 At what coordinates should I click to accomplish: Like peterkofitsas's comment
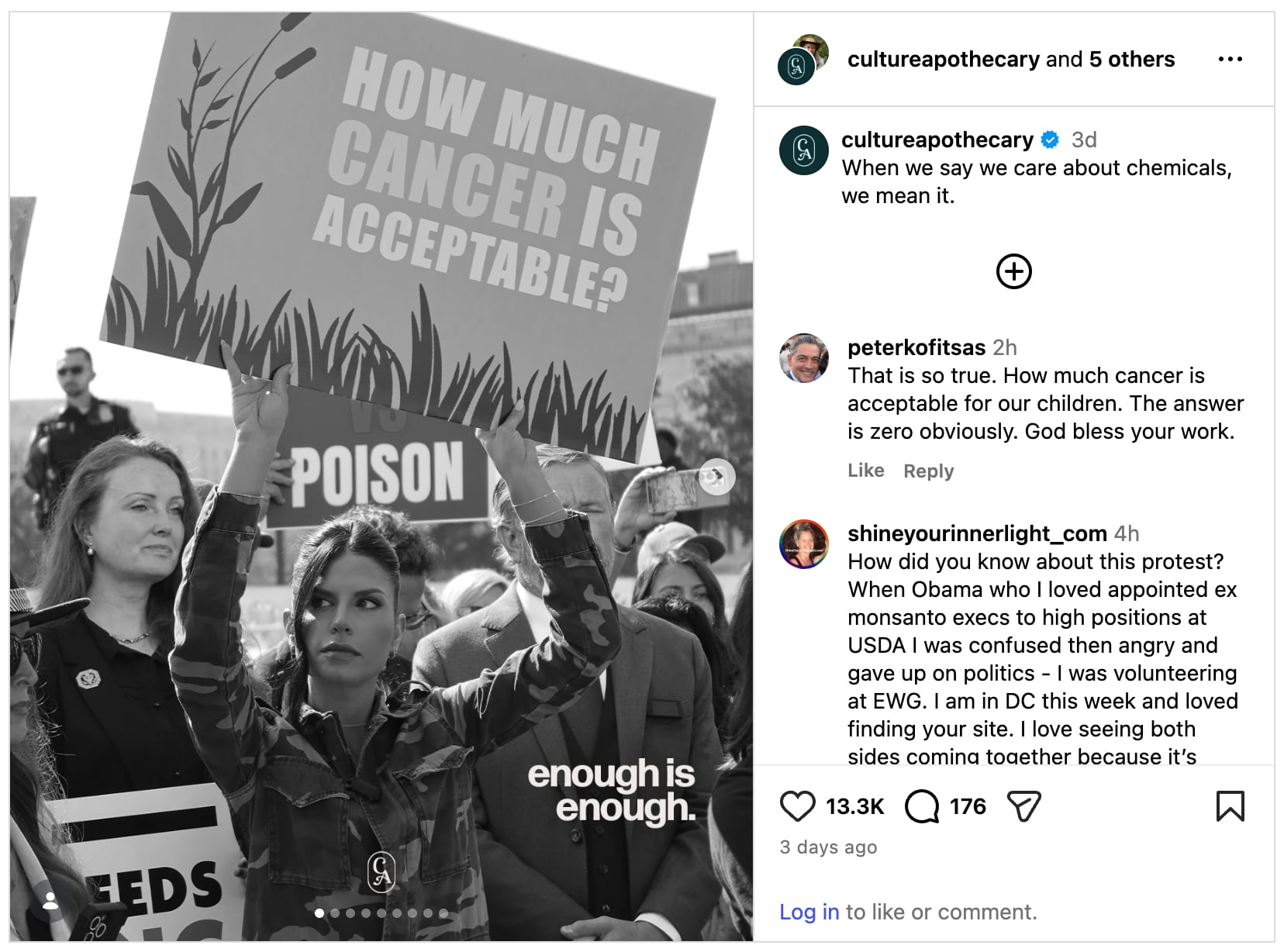point(866,471)
